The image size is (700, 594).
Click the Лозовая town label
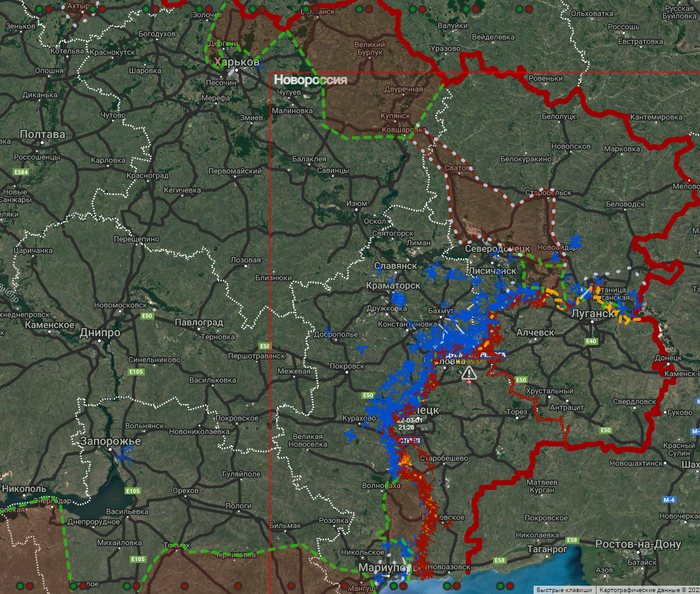(x=246, y=260)
